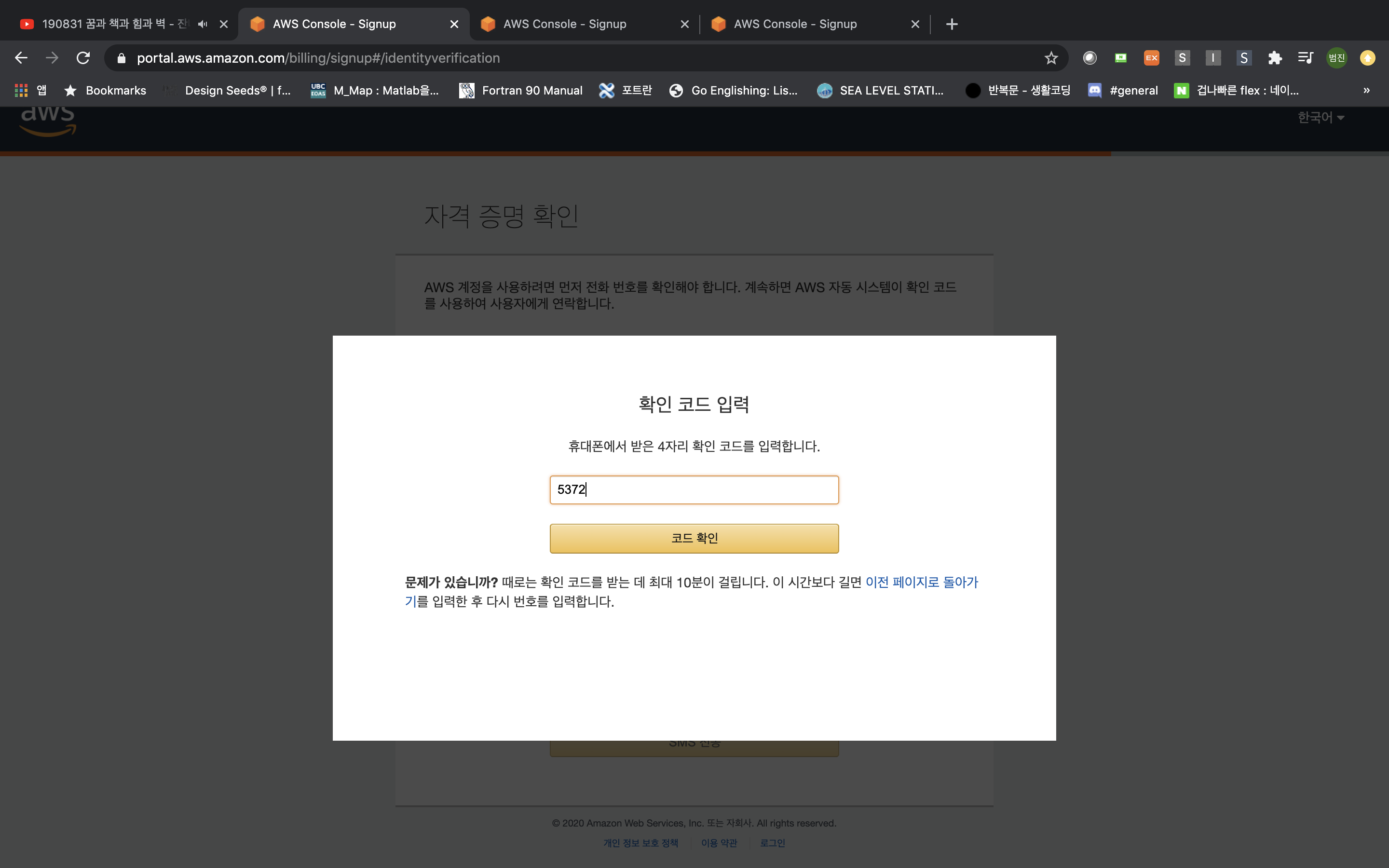Bookmark this page with the star icon
The width and height of the screenshot is (1389, 868).
click(1051, 58)
